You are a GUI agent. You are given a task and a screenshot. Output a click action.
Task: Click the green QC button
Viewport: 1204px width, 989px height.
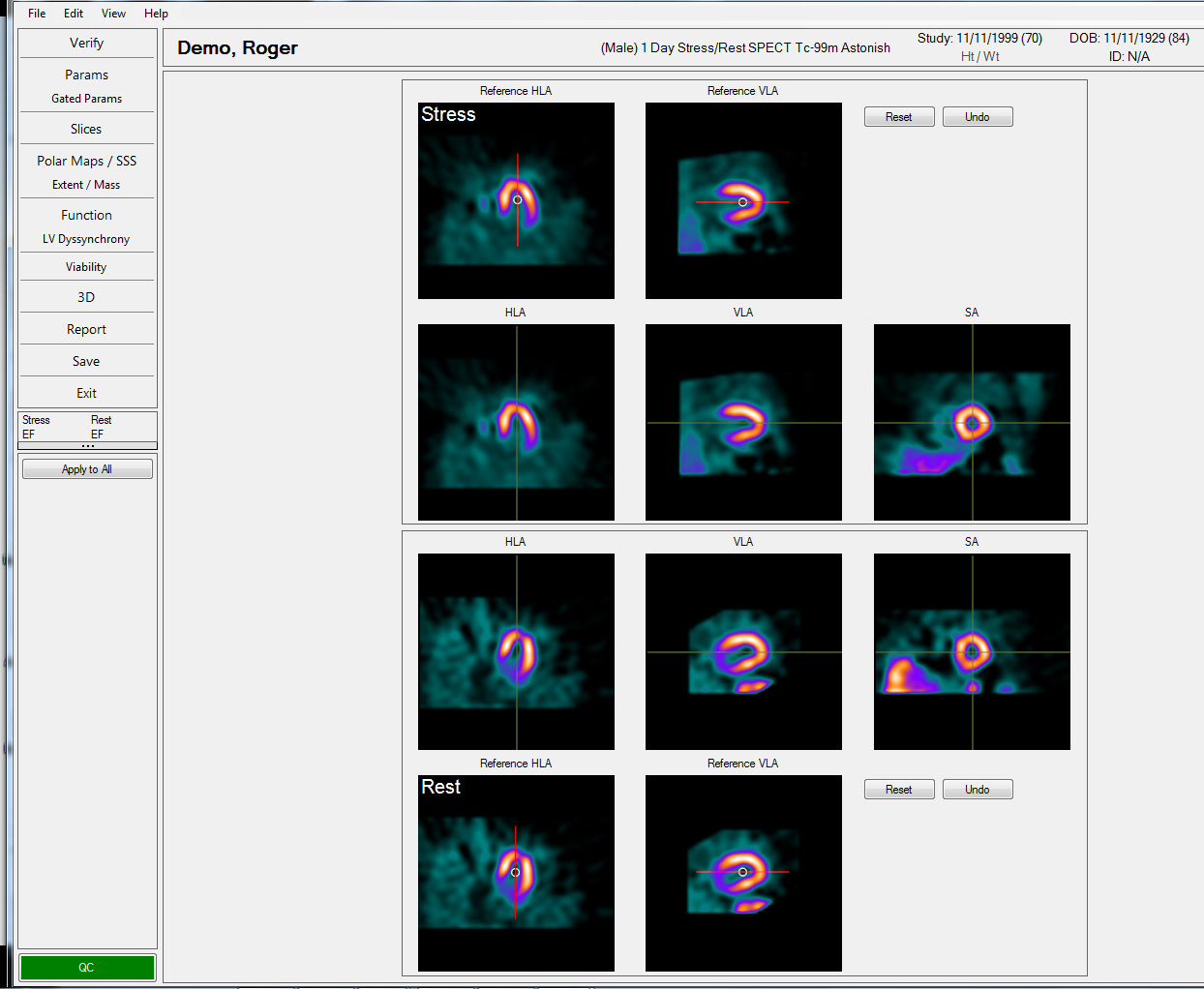(x=87, y=968)
